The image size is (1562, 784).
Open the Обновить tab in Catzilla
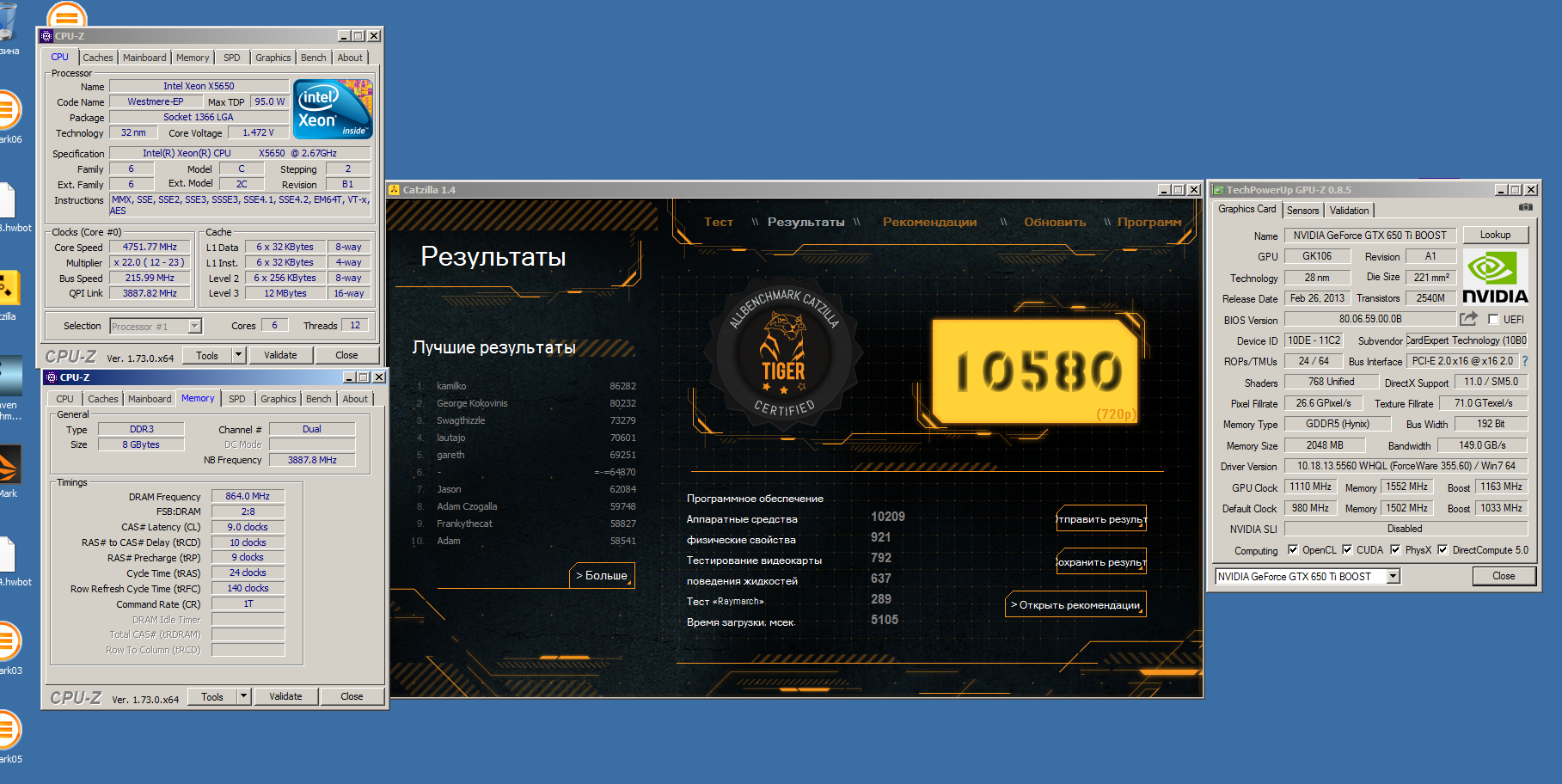[1055, 222]
